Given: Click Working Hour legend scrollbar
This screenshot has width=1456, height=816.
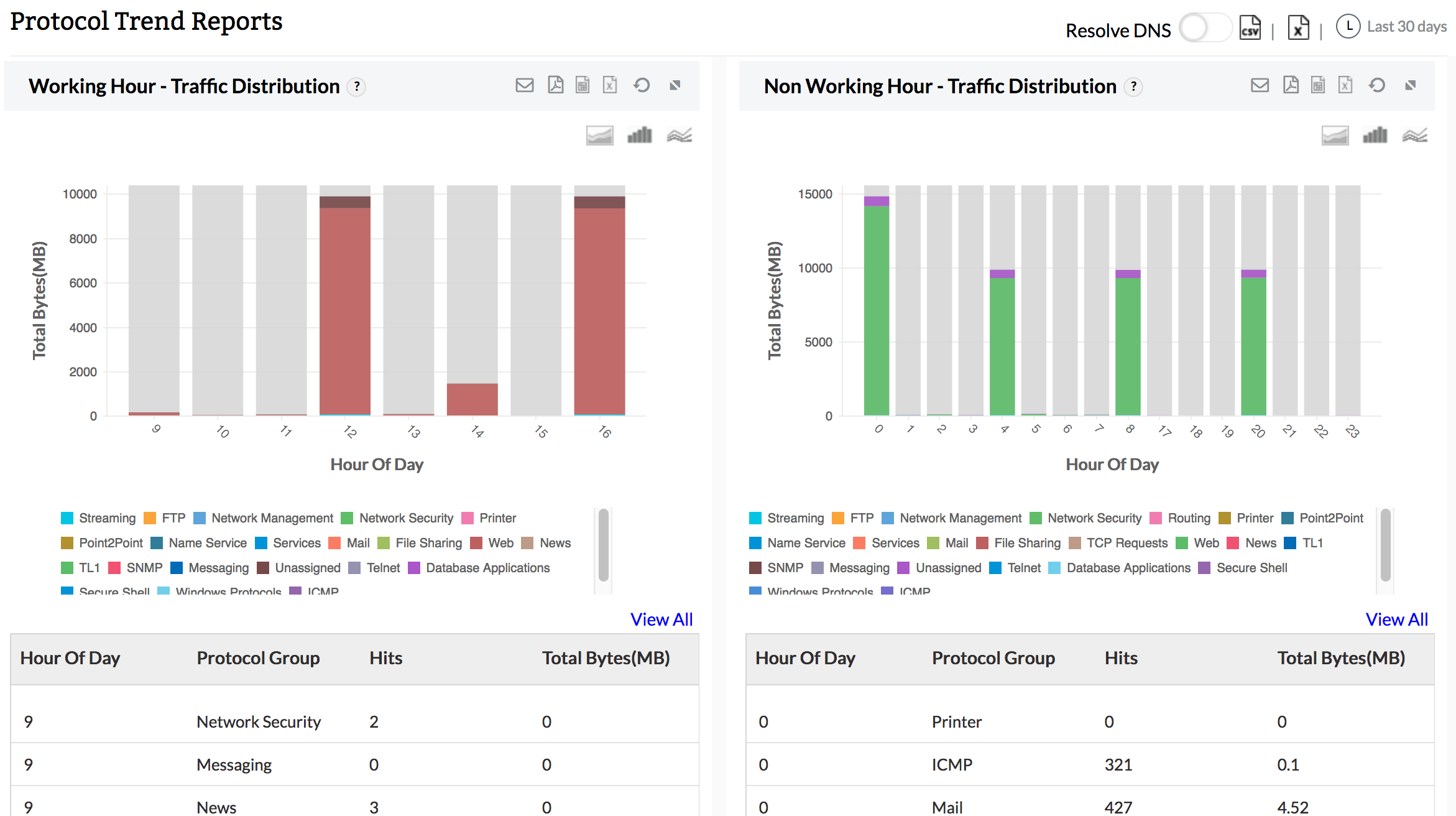Looking at the screenshot, I should click(603, 545).
